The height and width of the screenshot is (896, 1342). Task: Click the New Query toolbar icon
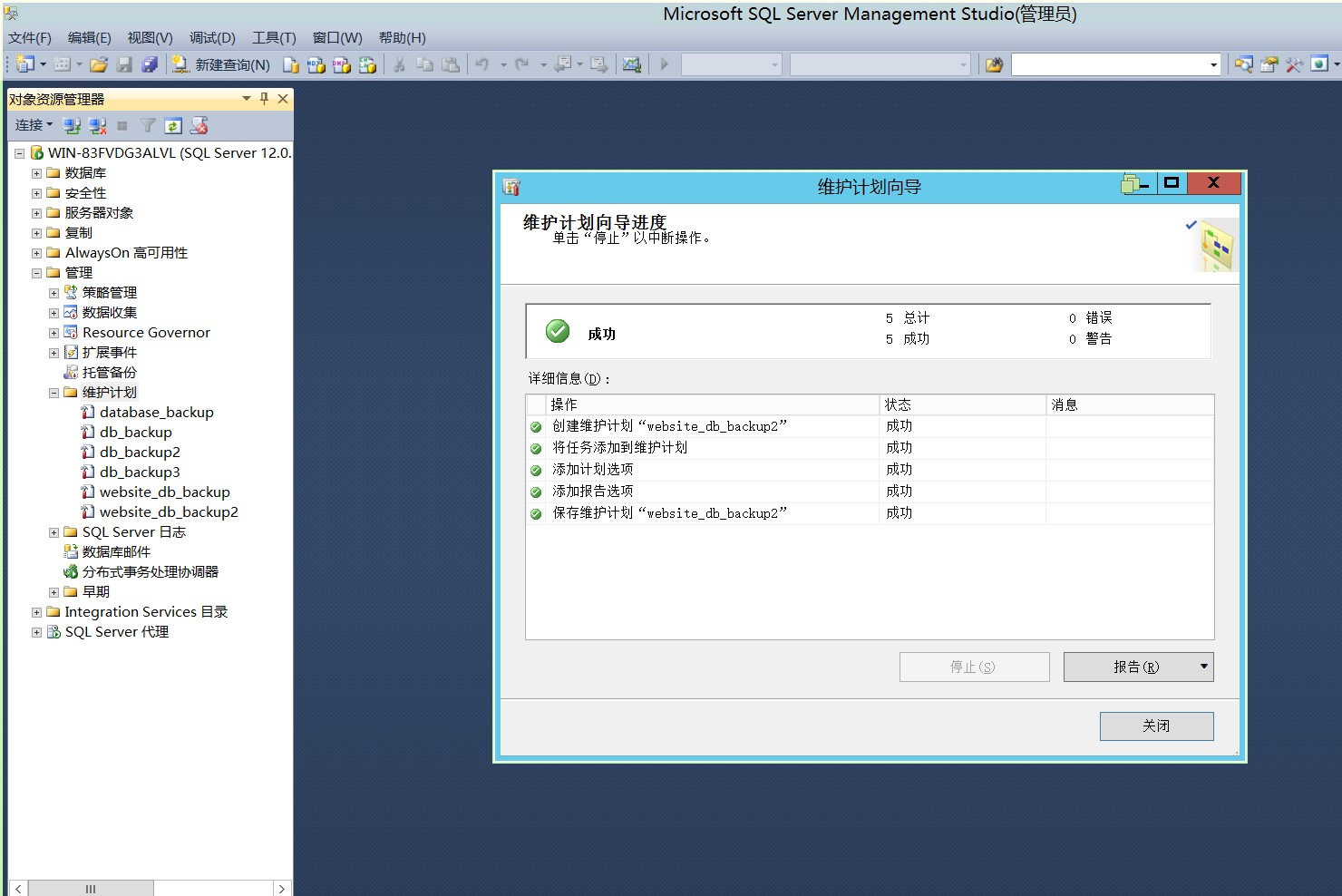tap(223, 64)
